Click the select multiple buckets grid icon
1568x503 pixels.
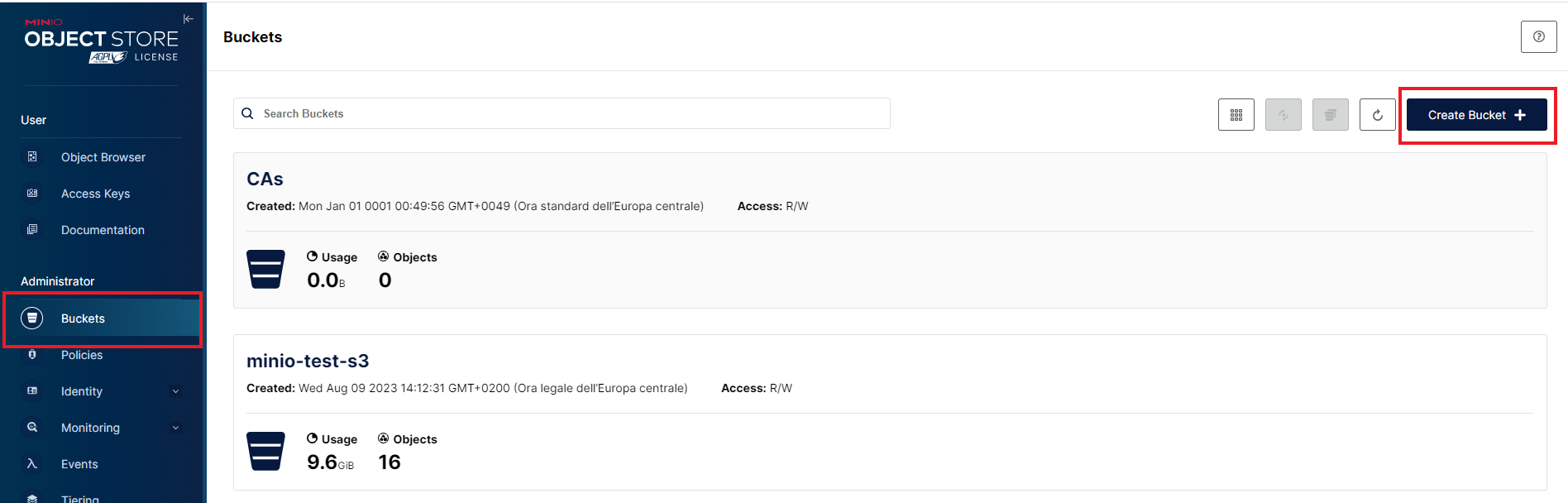coord(1236,115)
